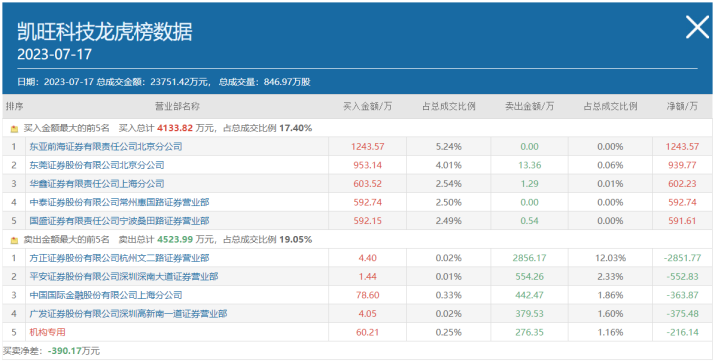Click the 净额/万 column header

[682, 107]
